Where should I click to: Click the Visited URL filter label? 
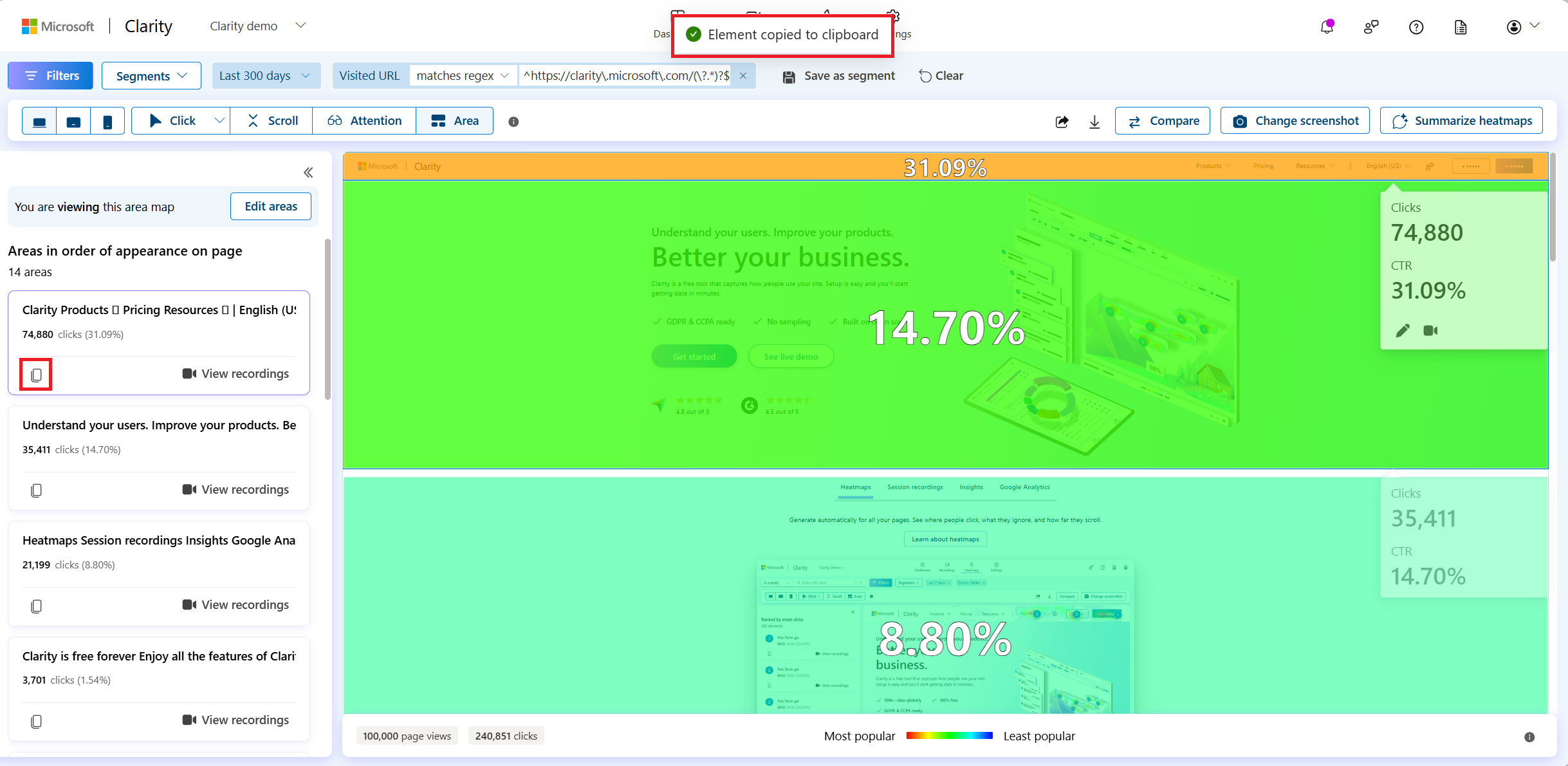pyautogui.click(x=369, y=76)
